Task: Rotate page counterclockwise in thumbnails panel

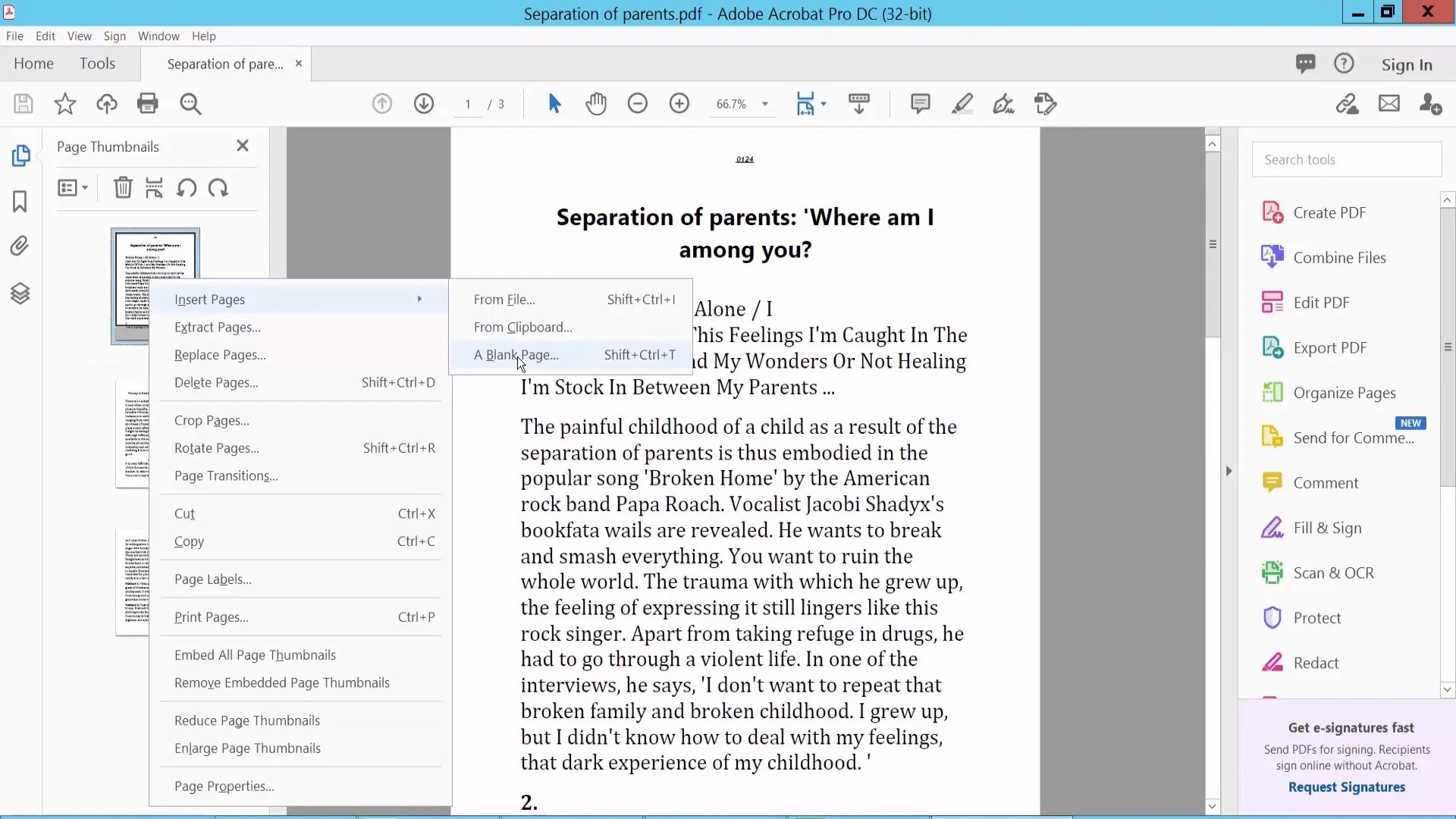Action: pos(187,187)
